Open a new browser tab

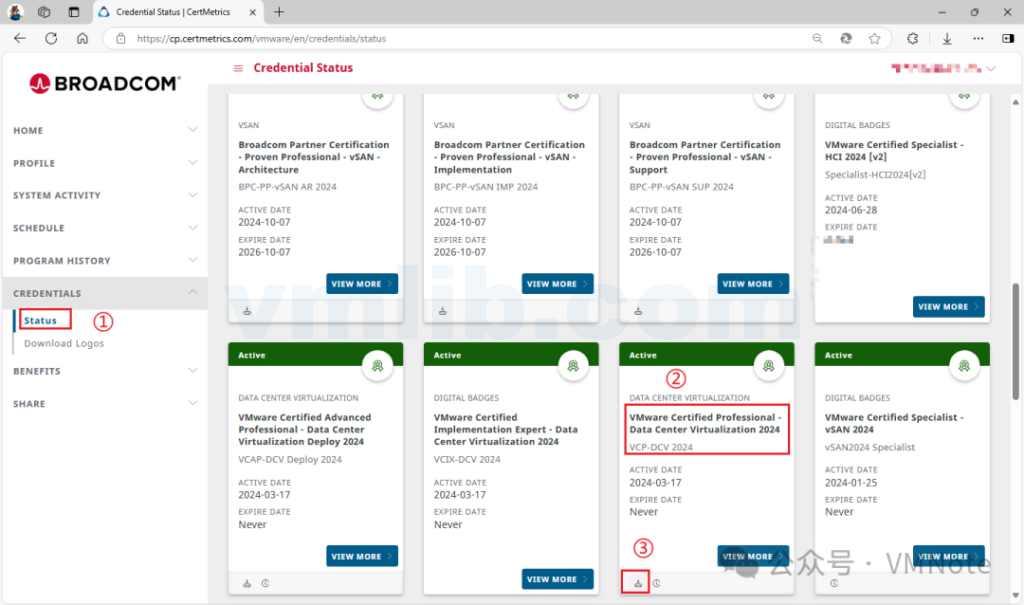point(279,12)
